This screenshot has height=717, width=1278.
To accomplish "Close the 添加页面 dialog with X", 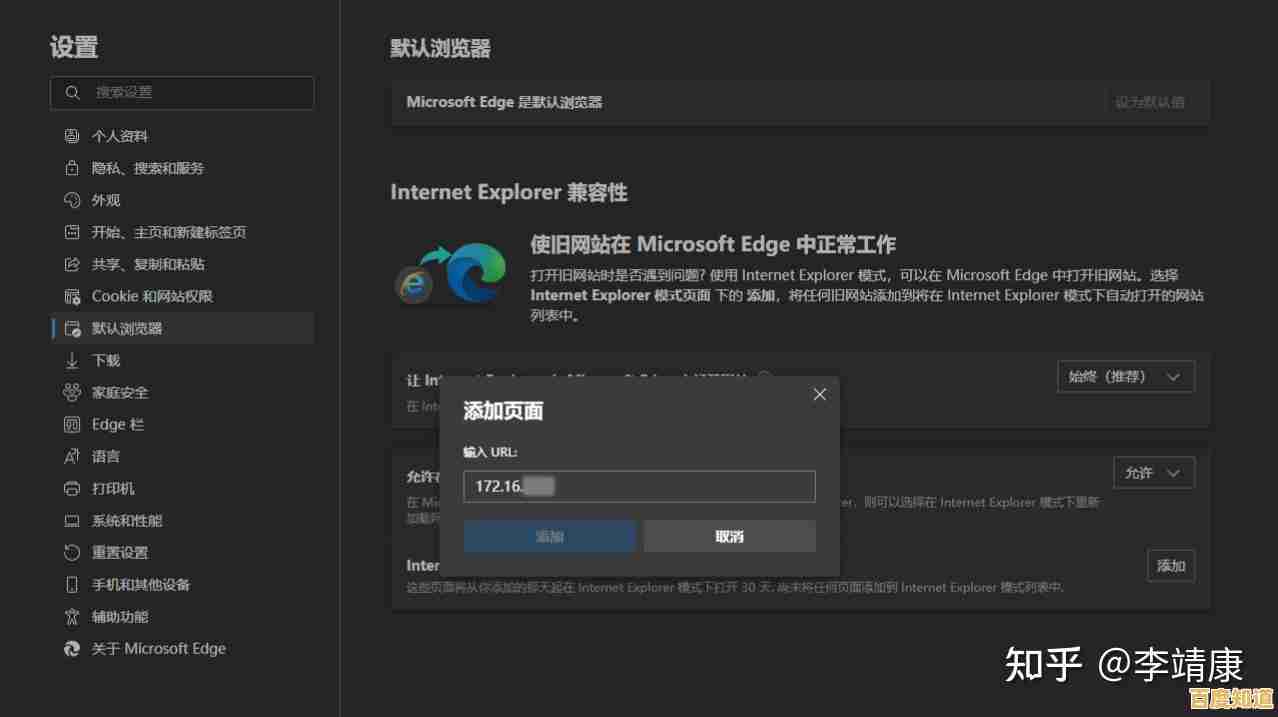I will point(819,394).
